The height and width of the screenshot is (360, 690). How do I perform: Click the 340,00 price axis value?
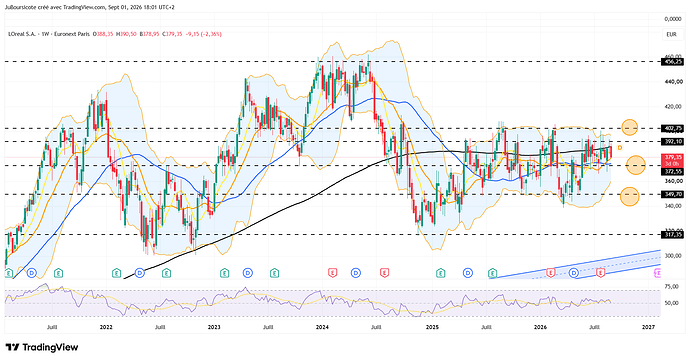[x=674, y=206]
